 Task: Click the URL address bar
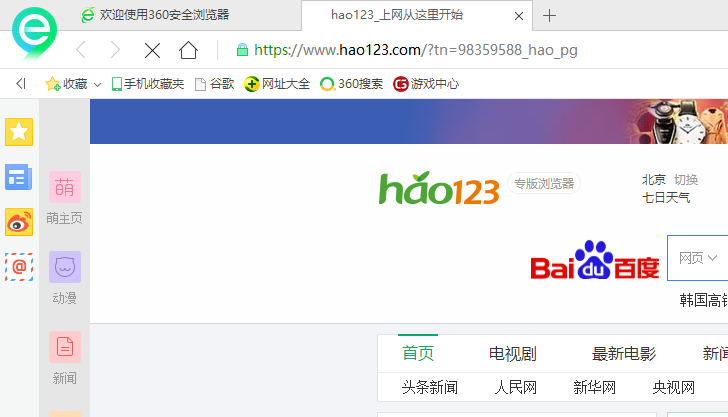point(416,50)
